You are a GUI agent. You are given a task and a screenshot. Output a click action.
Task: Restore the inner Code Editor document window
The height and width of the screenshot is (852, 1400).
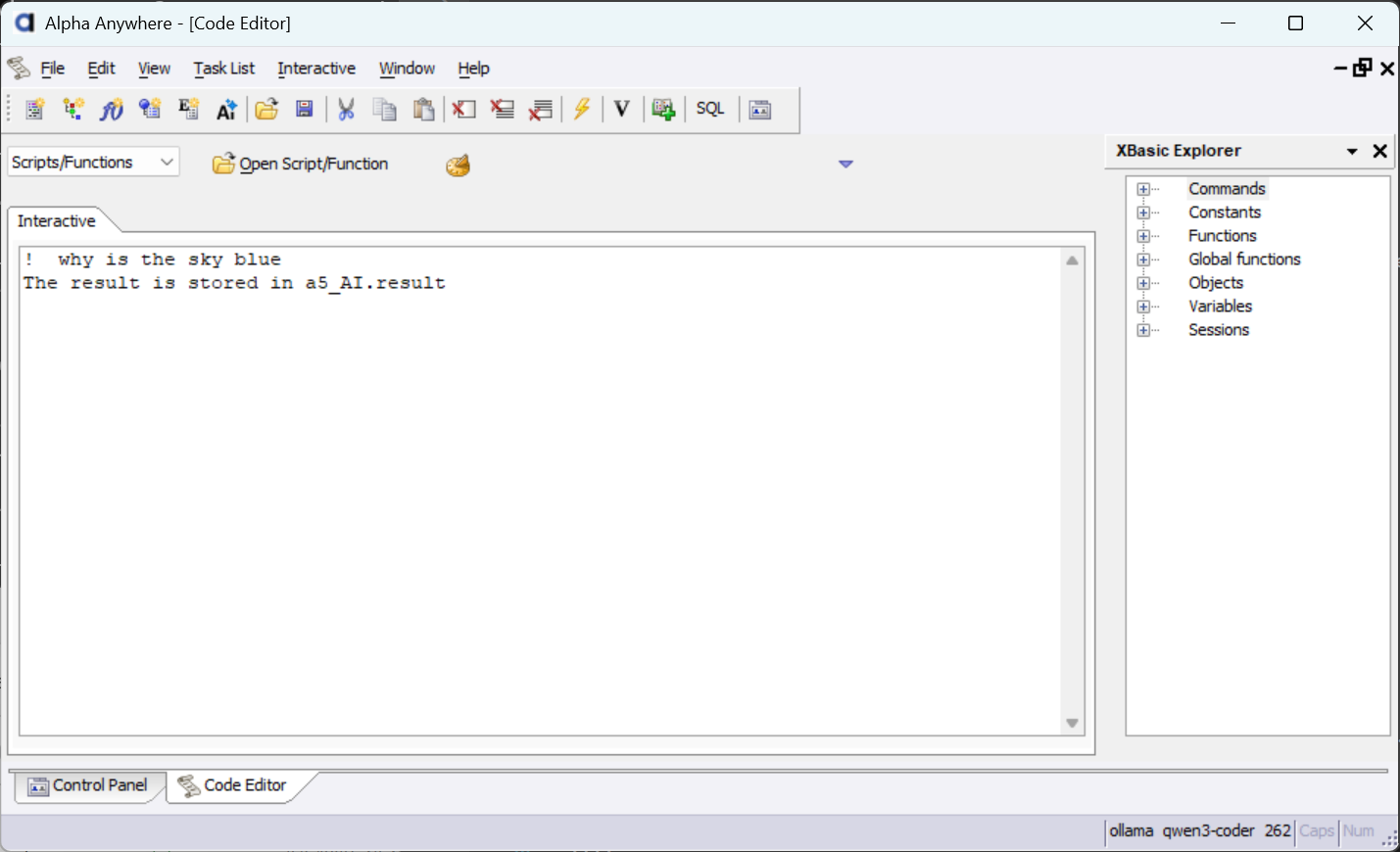pyautogui.click(x=1363, y=68)
